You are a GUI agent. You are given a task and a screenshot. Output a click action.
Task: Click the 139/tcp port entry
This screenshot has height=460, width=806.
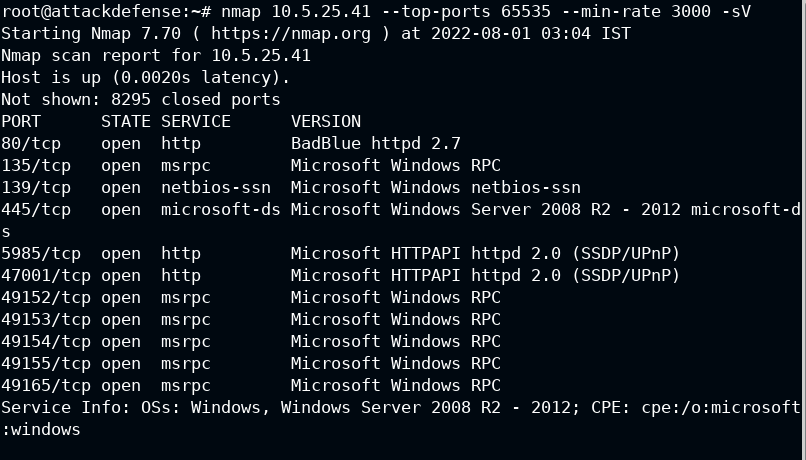(x=36, y=188)
